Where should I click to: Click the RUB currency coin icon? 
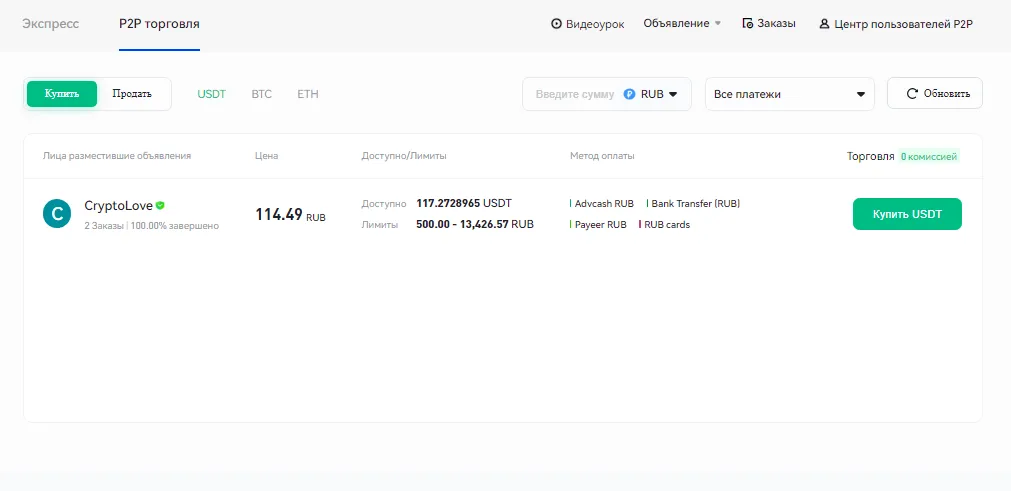(x=629, y=94)
